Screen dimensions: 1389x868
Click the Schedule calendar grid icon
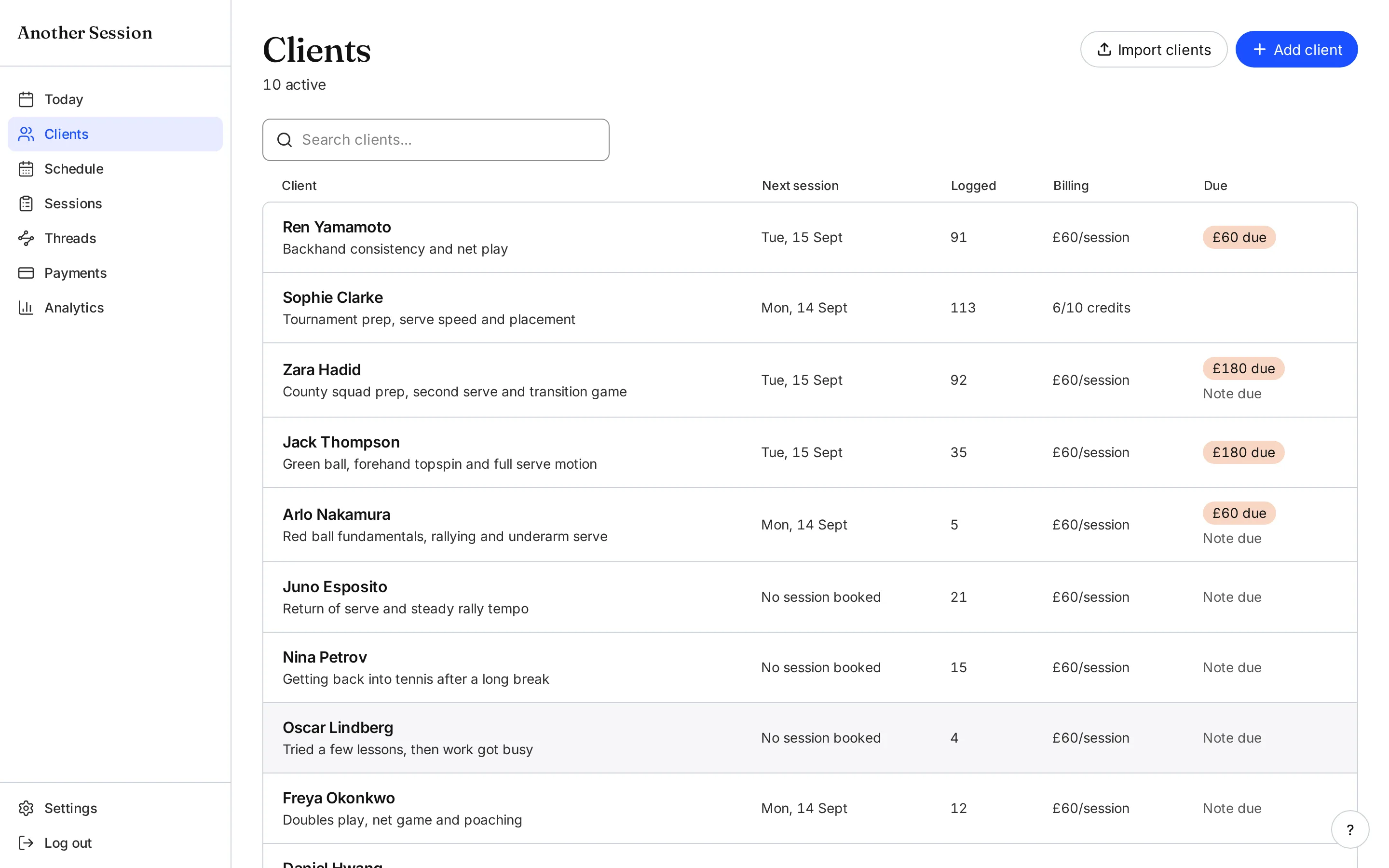coord(26,169)
